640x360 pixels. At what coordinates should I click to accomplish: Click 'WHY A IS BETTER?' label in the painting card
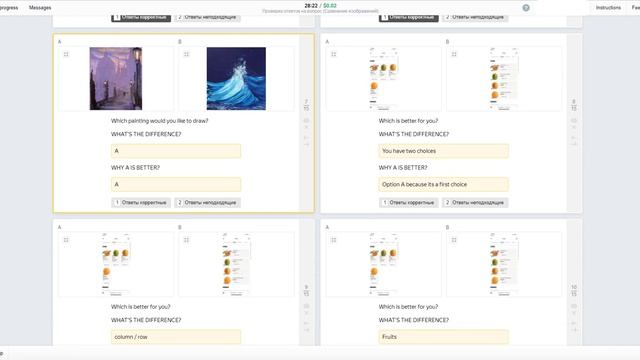(135, 168)
